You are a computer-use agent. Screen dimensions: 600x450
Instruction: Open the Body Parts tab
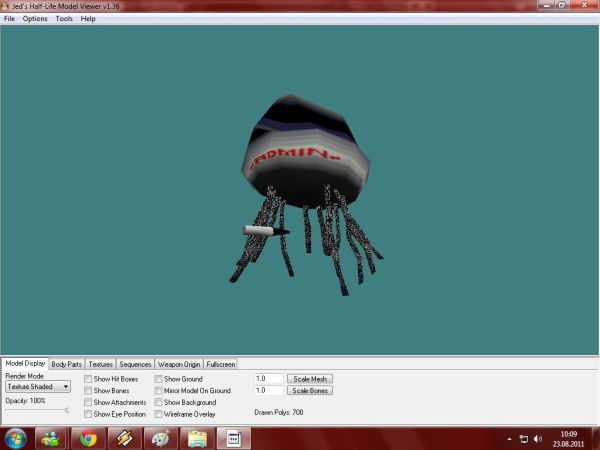coord(67,365)
